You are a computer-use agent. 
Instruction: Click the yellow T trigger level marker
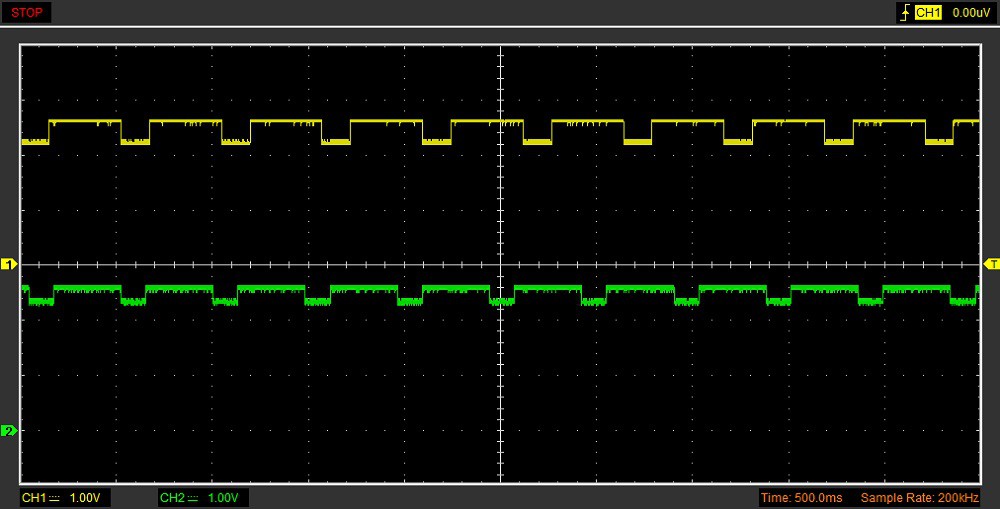click(991, 264)
